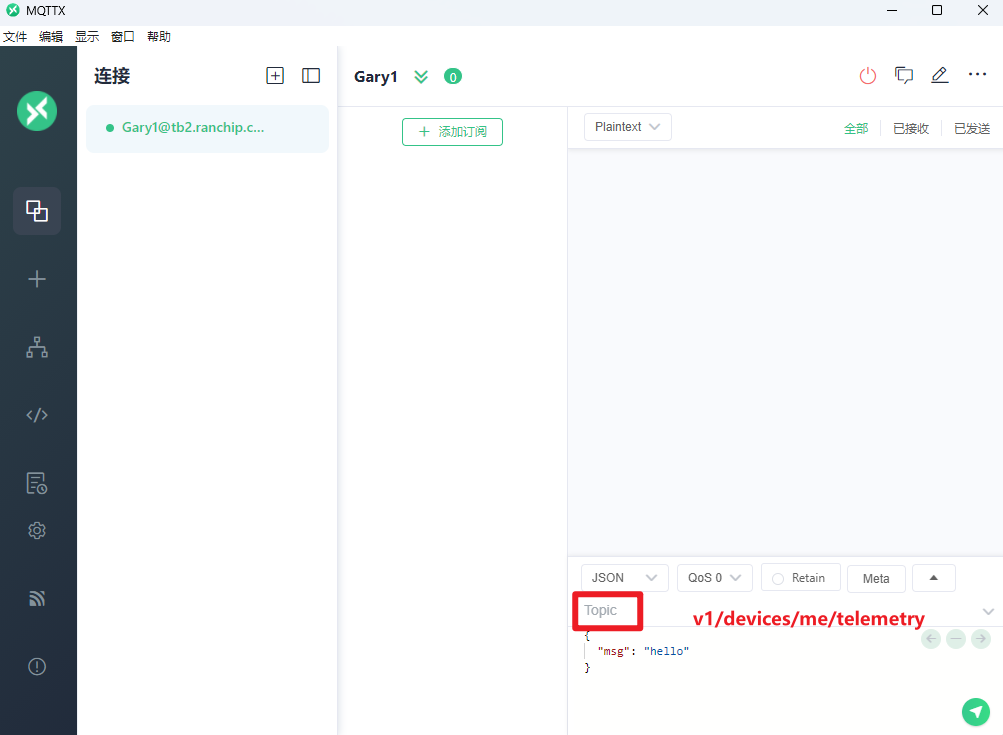Disconnect using the red power icon

point(867,75)
